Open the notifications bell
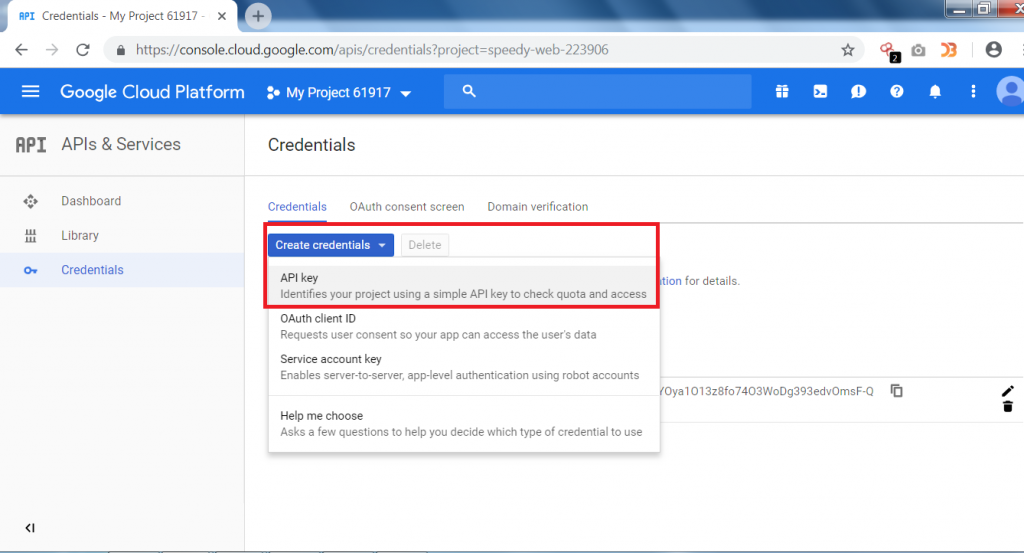This screenshot has height=553, width=1024. [935, 92]
